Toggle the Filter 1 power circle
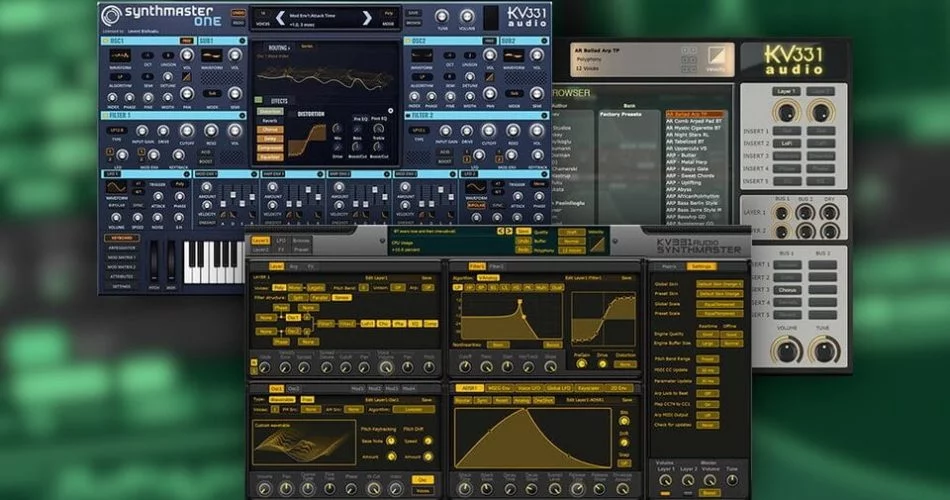 coord(242,115)
